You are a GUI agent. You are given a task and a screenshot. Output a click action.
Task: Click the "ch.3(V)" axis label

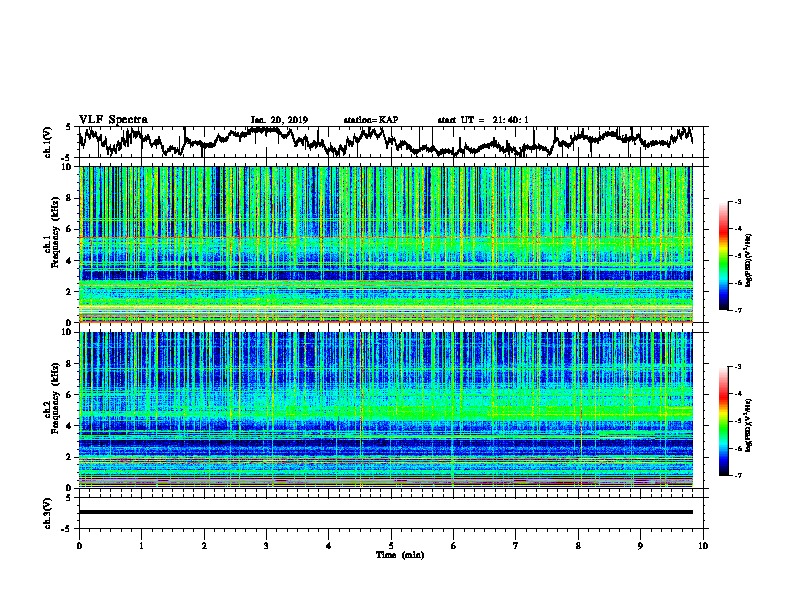point(48,513)
